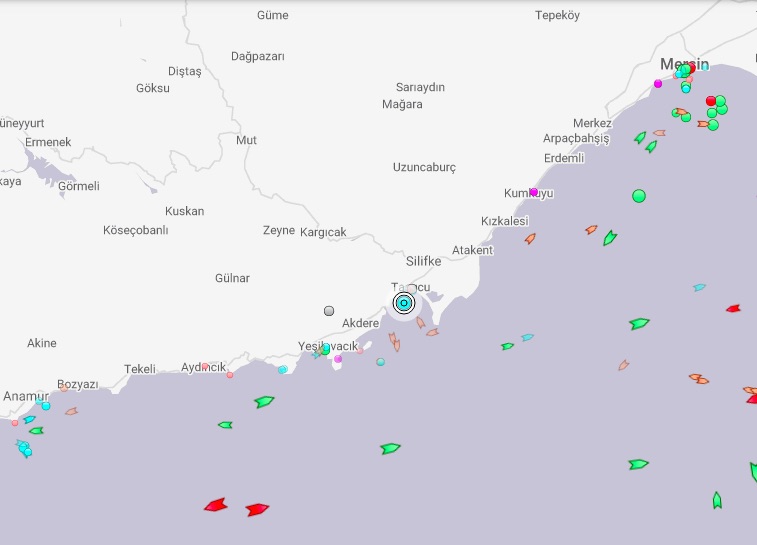Click the gray circle marker northwest of Akdere
This screenshot has width=757, height=545.
coord(329,311)
